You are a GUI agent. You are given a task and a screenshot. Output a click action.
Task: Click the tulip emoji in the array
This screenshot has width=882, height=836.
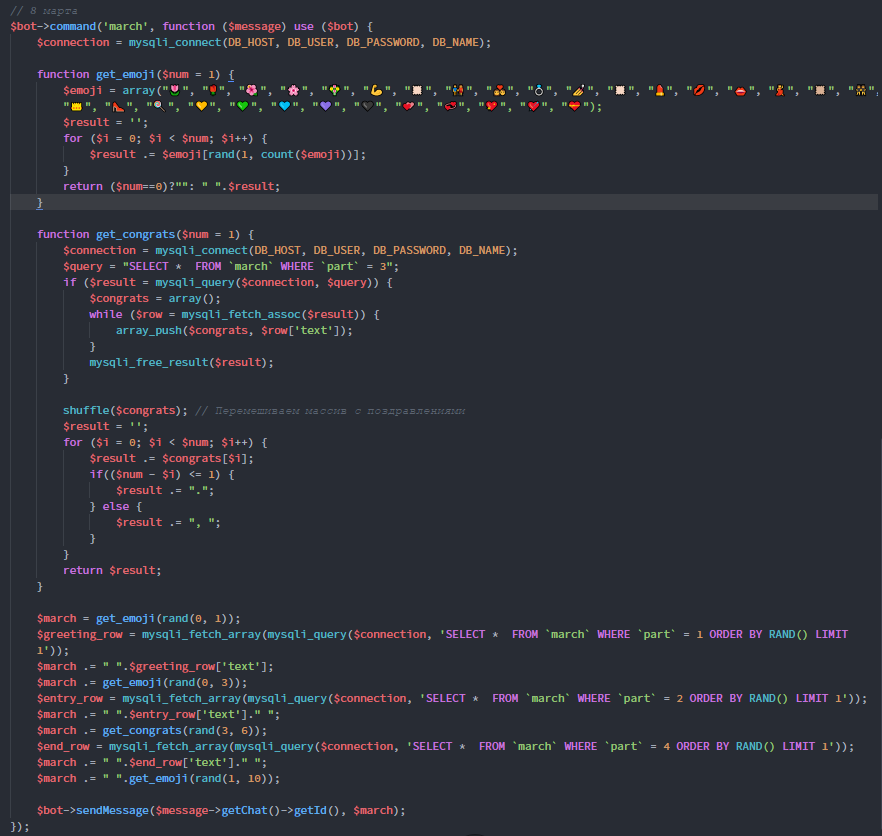point(174,91)
